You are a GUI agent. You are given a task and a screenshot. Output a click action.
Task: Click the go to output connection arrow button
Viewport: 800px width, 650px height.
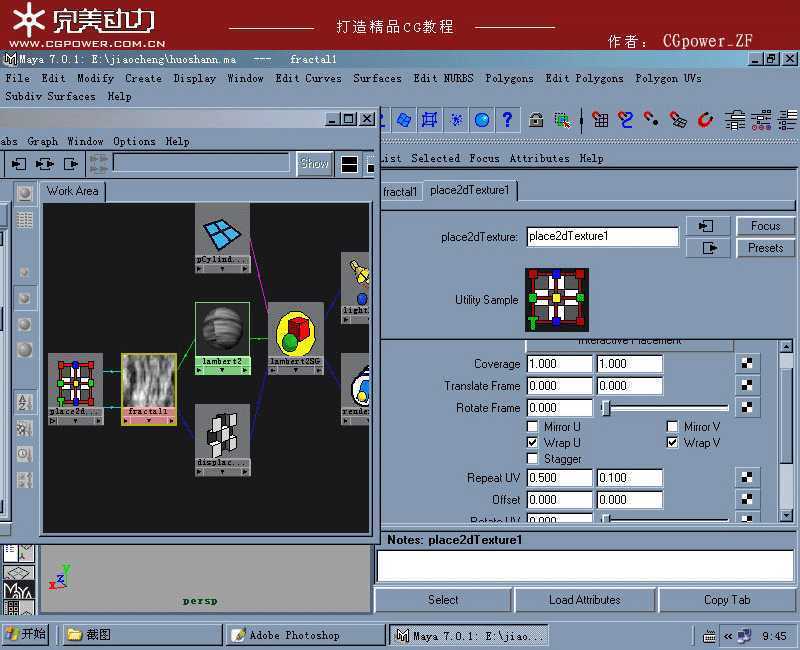pos(708,248)
